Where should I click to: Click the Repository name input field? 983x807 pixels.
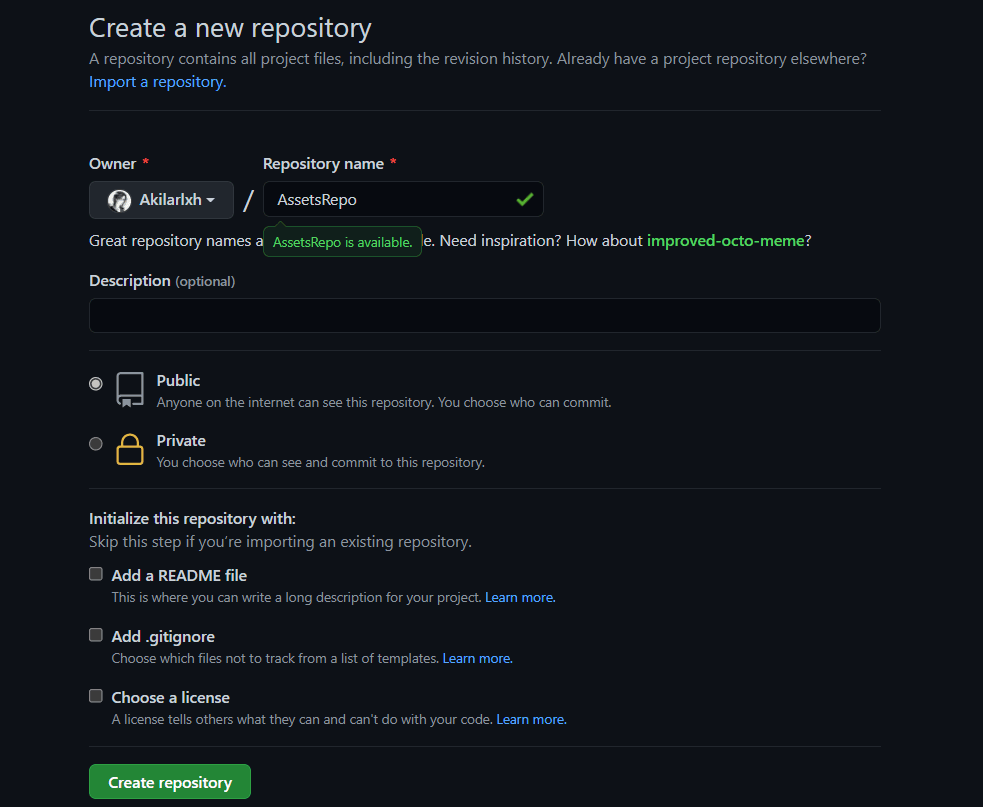click(390, 200)
